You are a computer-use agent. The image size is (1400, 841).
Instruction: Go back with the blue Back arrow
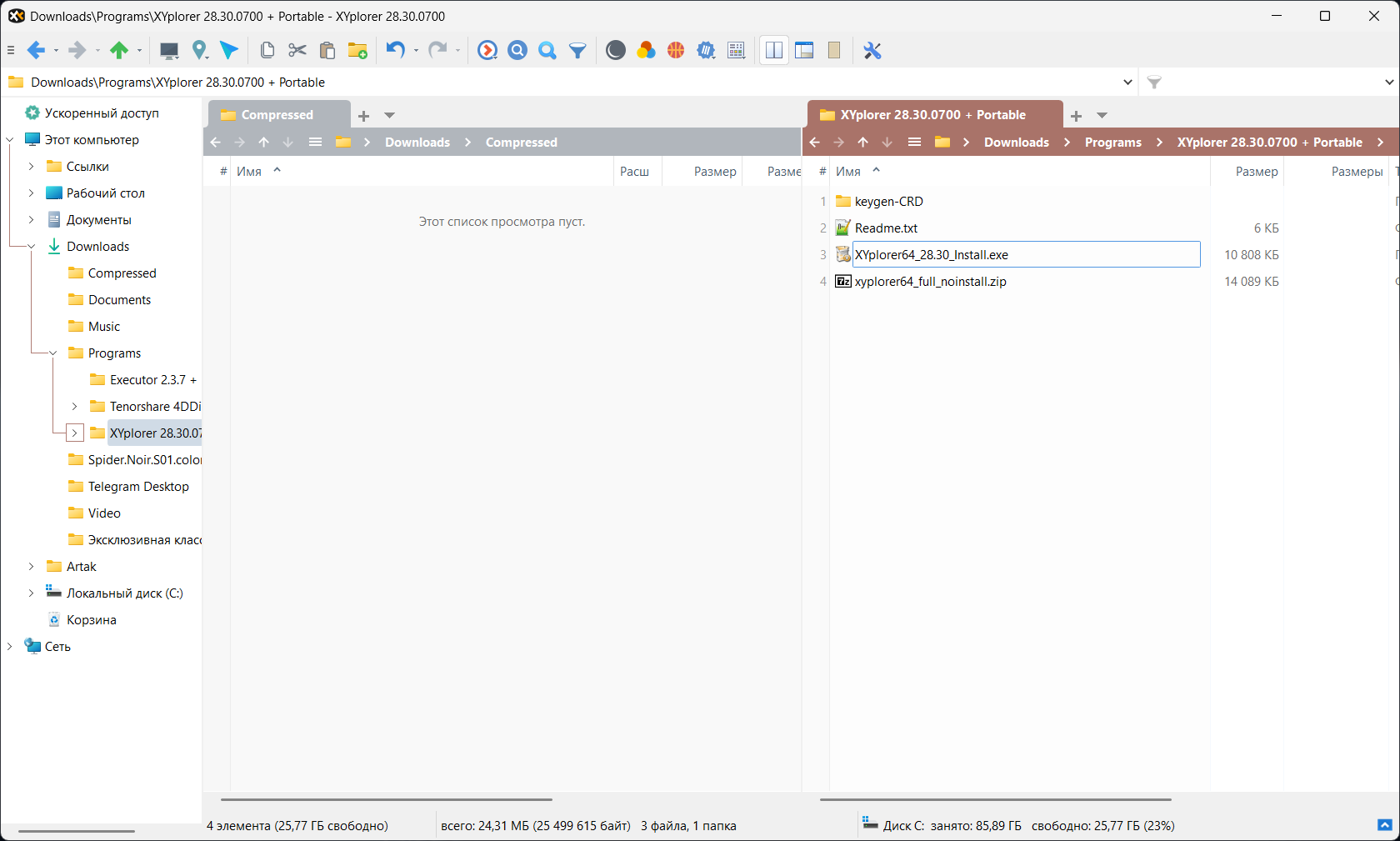36,51
